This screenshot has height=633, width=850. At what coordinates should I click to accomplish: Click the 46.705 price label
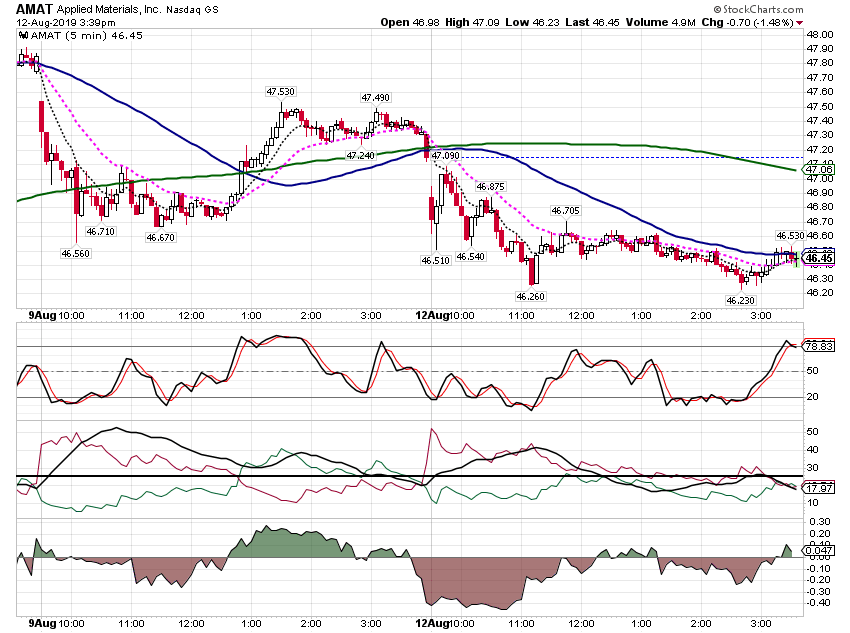tap(565, 210)
